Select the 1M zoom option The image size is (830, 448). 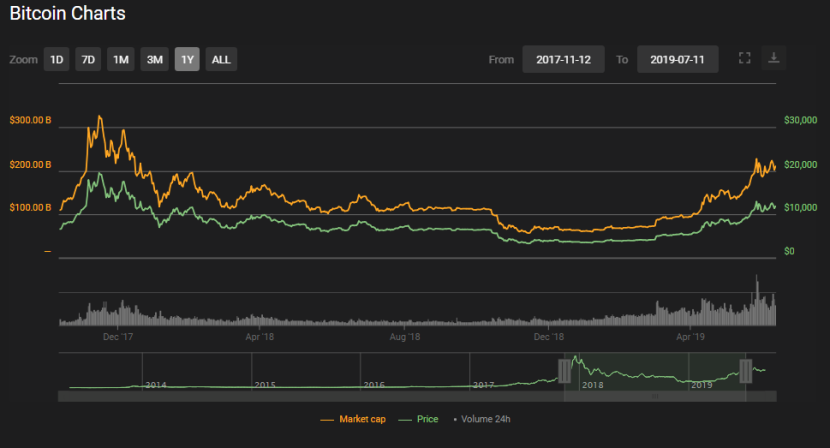[x=121, y=59]
